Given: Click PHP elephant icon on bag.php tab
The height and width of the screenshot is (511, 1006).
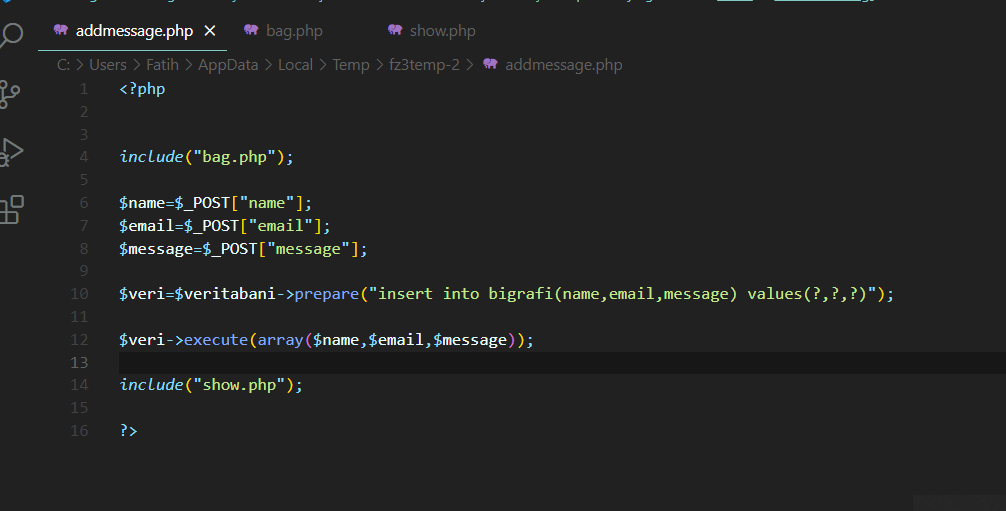Looking at the screenshot, I should pyautogui.click(x=251, y=30).
